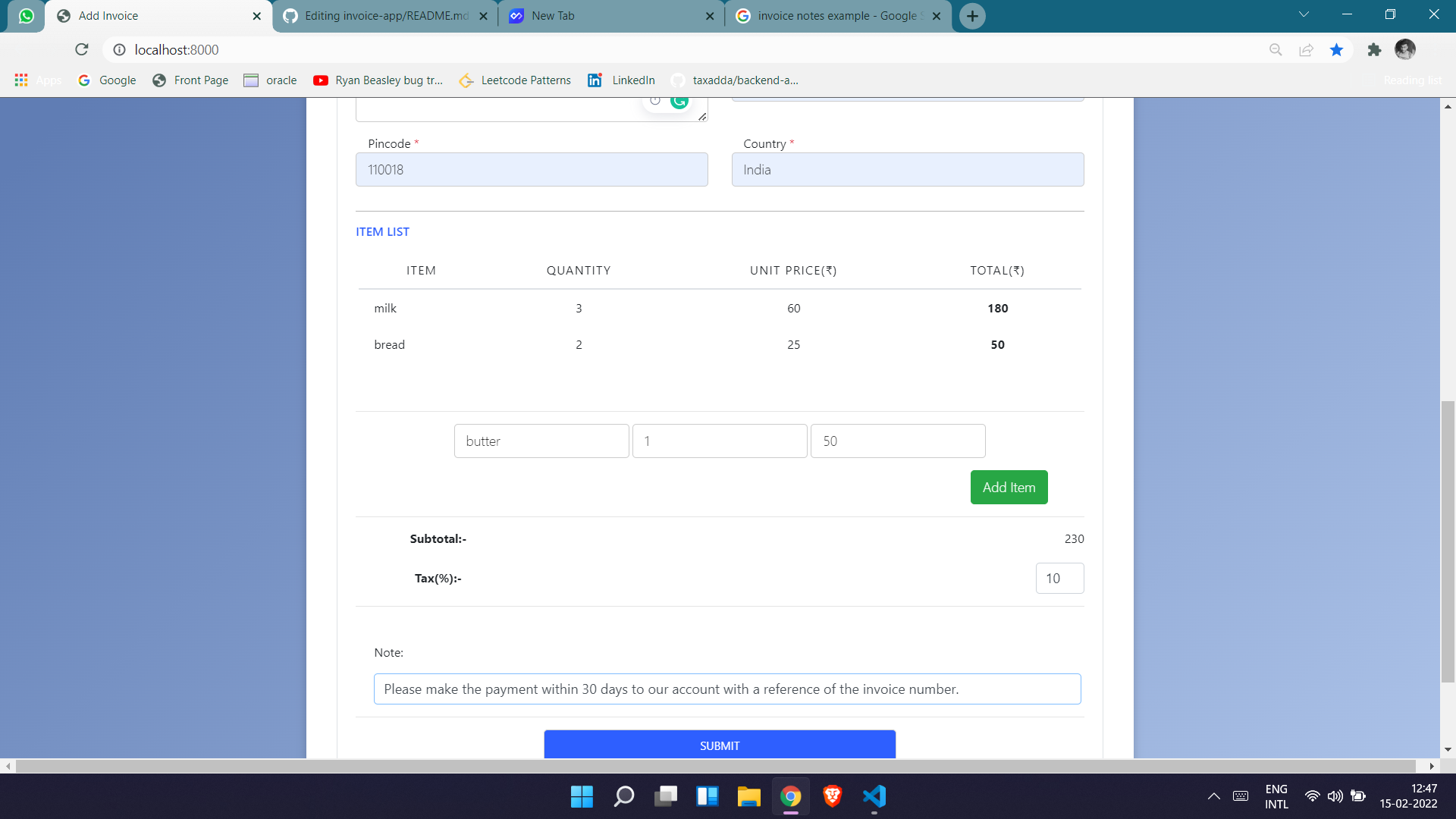Open the Reading list dropdown
Screen dimensions: 1456x819
[1412, 80]
